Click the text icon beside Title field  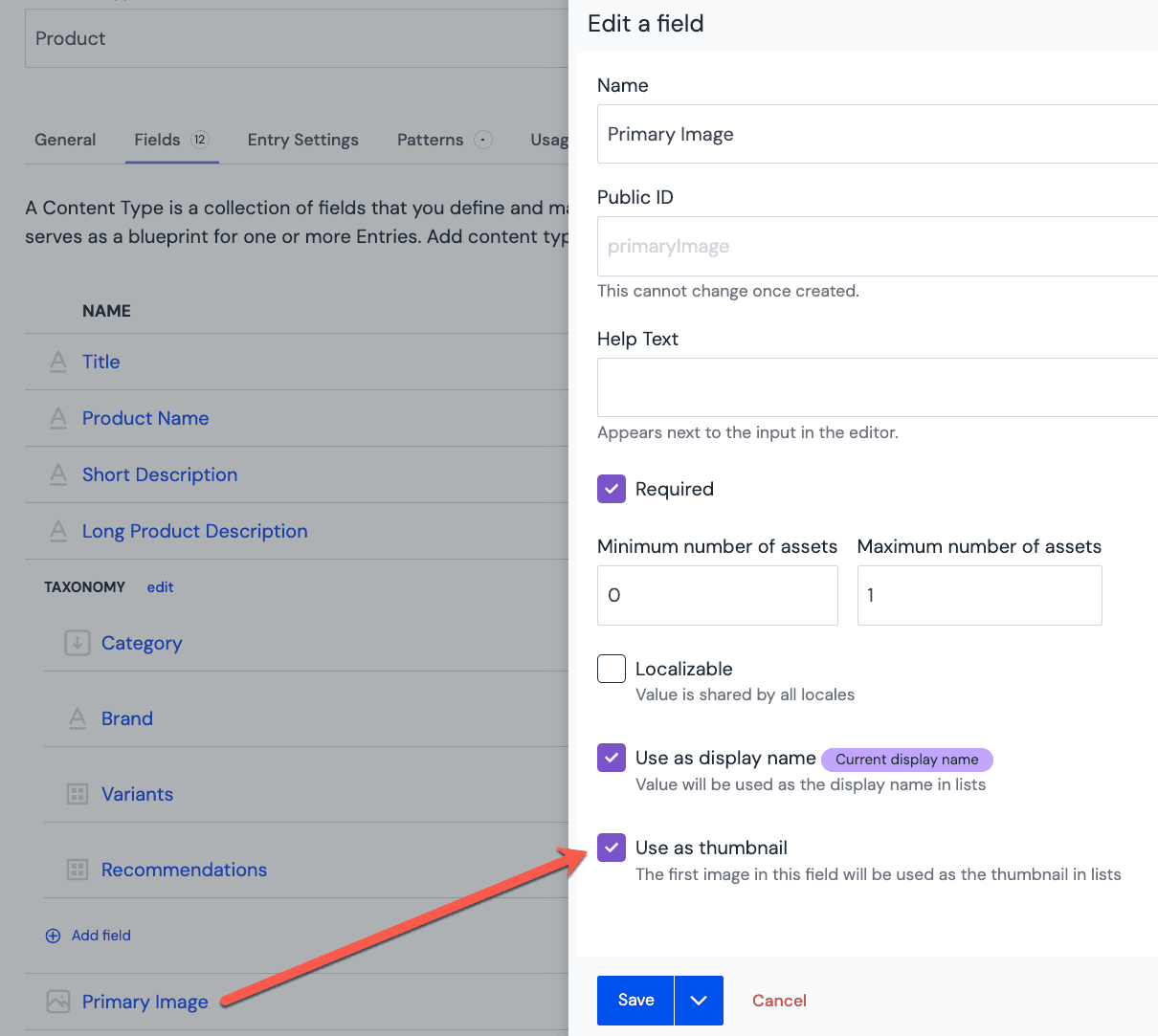click(x=58, y=362)
